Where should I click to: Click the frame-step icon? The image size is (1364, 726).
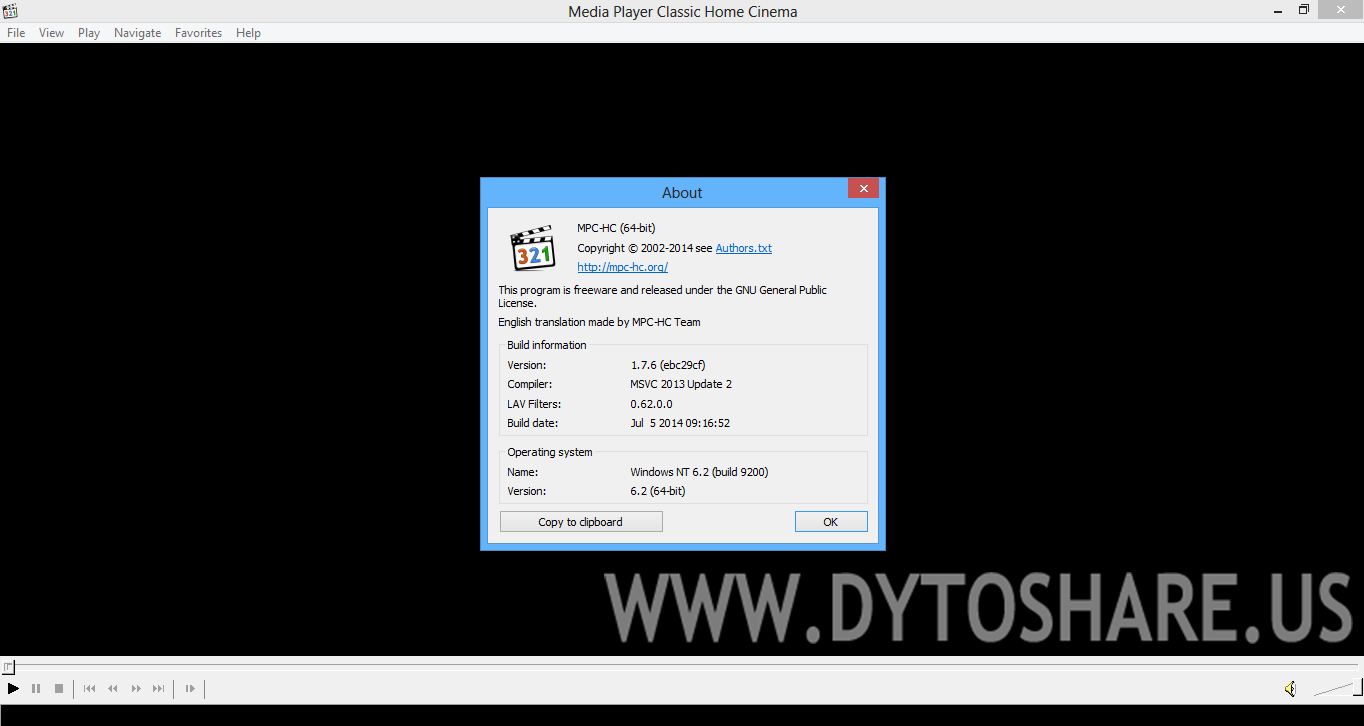tap(190, 688)
